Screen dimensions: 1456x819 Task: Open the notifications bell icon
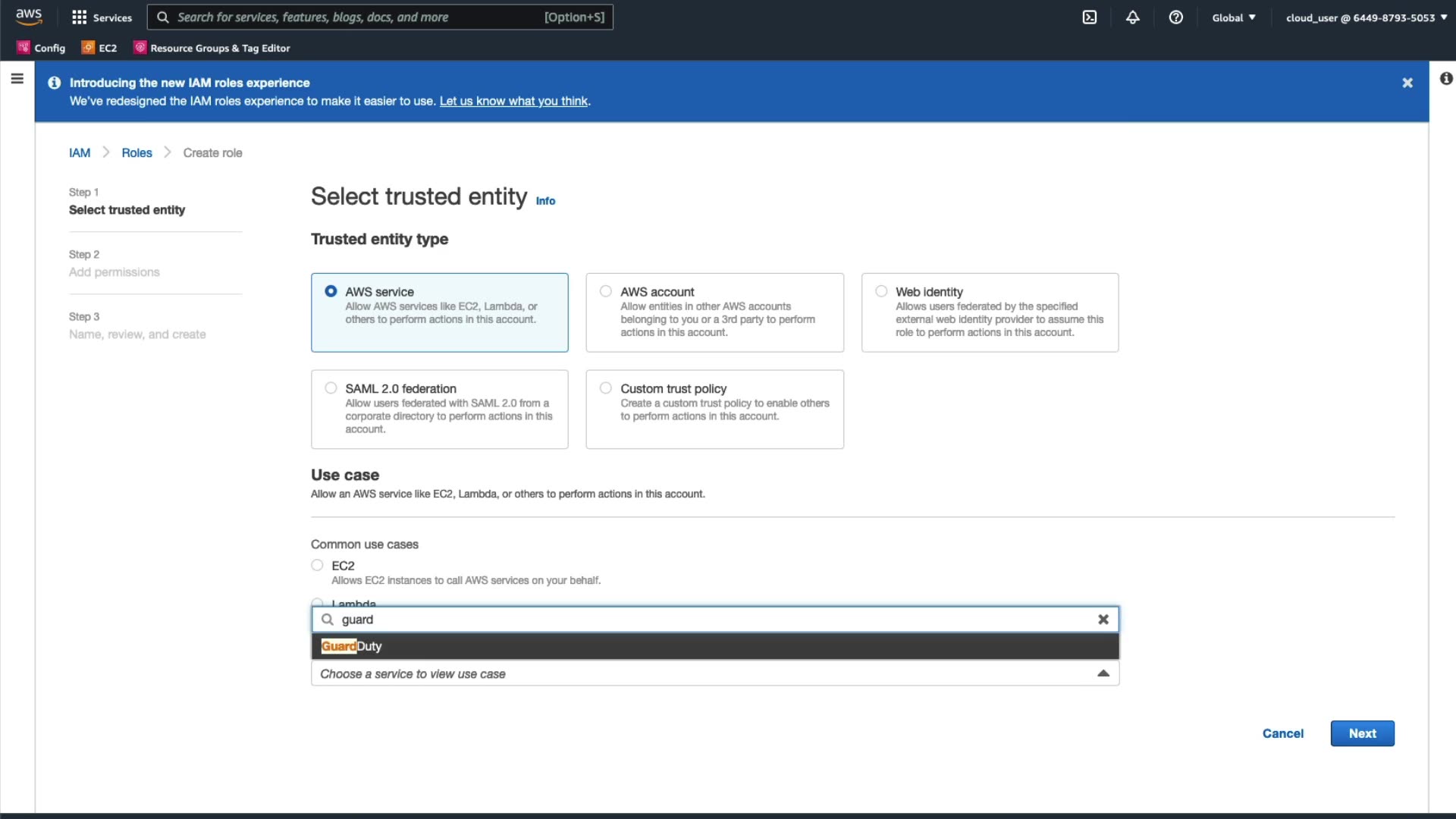[x=1132, y=17]
